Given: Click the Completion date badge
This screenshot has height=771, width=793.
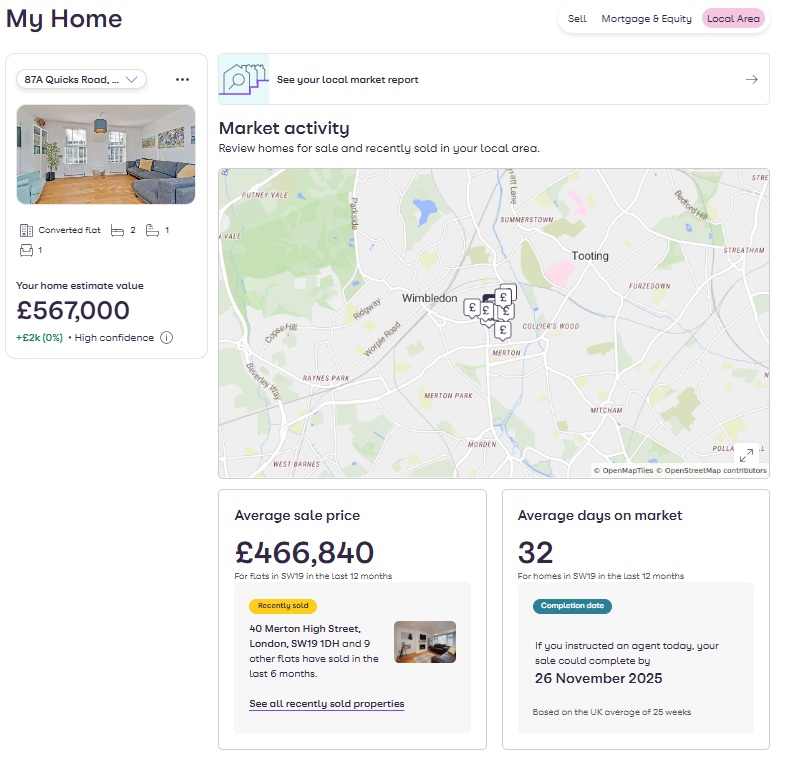Looking at the screenshot, I should (573, 606).
